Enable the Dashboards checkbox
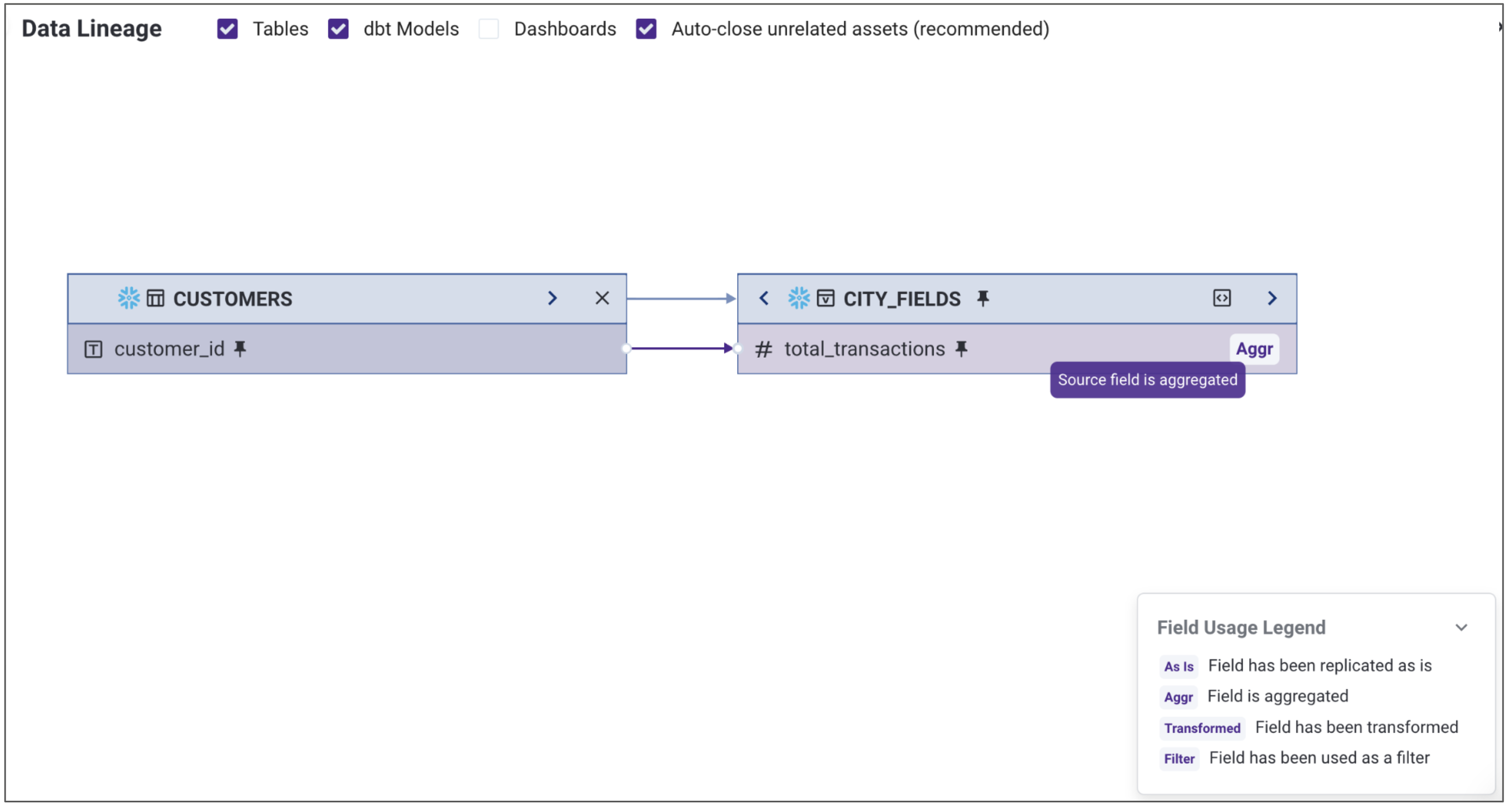This screenshot has height=809, width=1512. coord(488,29)
